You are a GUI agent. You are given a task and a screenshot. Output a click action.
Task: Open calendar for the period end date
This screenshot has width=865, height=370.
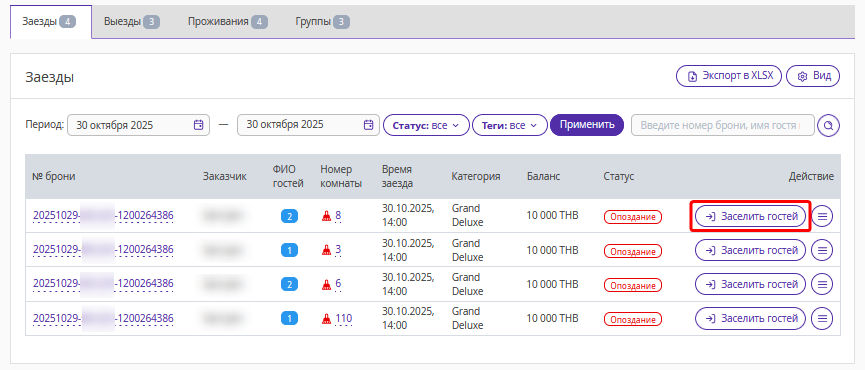369,125
